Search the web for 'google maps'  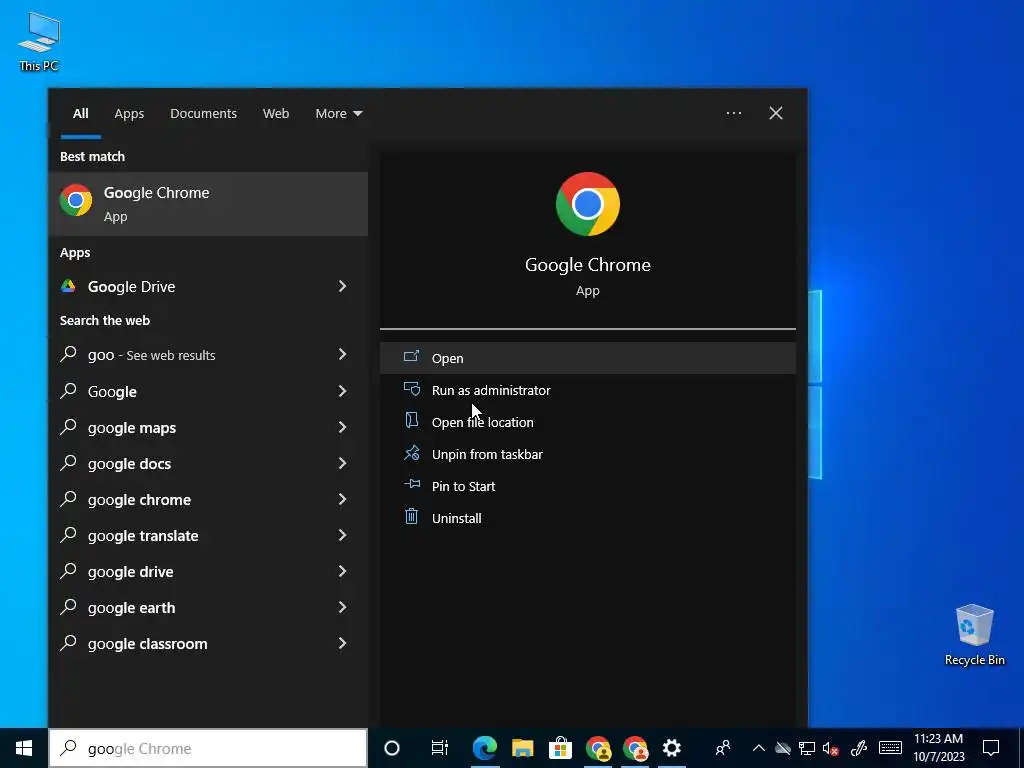click(x=208, y=428)
